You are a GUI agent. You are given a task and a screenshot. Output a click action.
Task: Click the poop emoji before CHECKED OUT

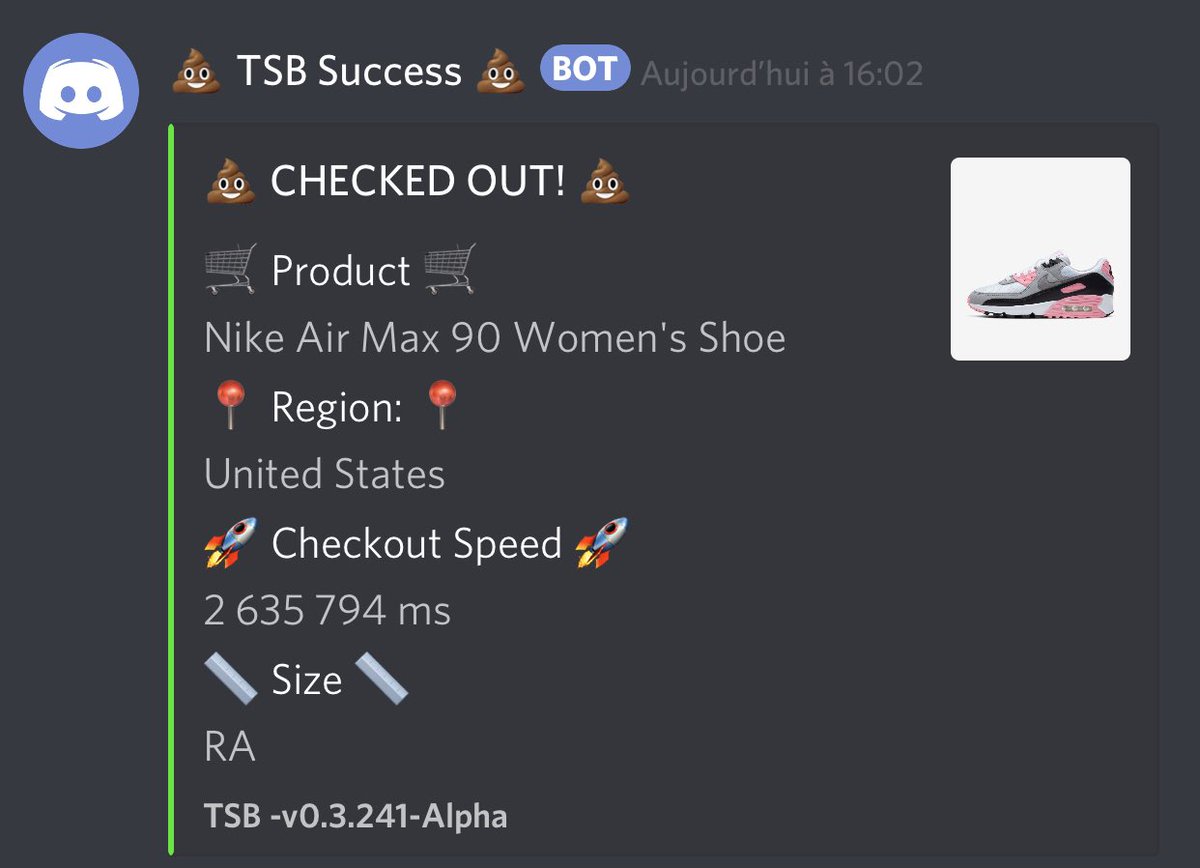click(x=230, y=182)
